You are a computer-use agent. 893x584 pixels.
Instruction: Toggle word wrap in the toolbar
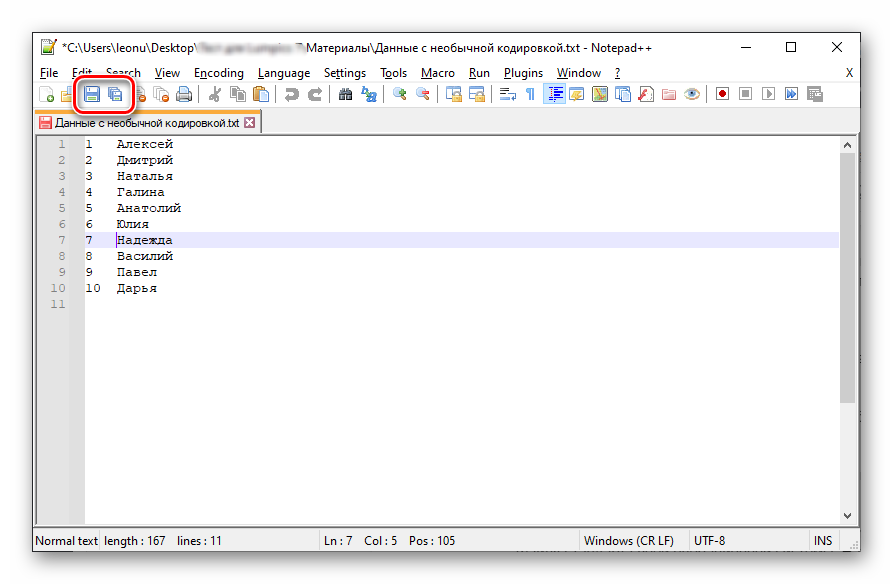tap(507, 94)
